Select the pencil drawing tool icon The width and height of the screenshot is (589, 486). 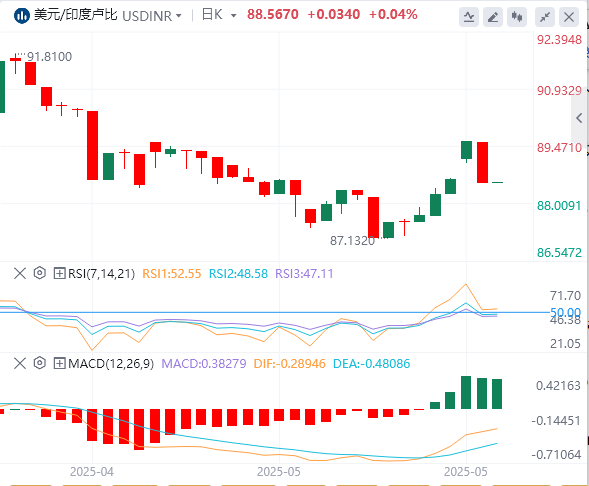pyautogui.click(x=493, y=17)
